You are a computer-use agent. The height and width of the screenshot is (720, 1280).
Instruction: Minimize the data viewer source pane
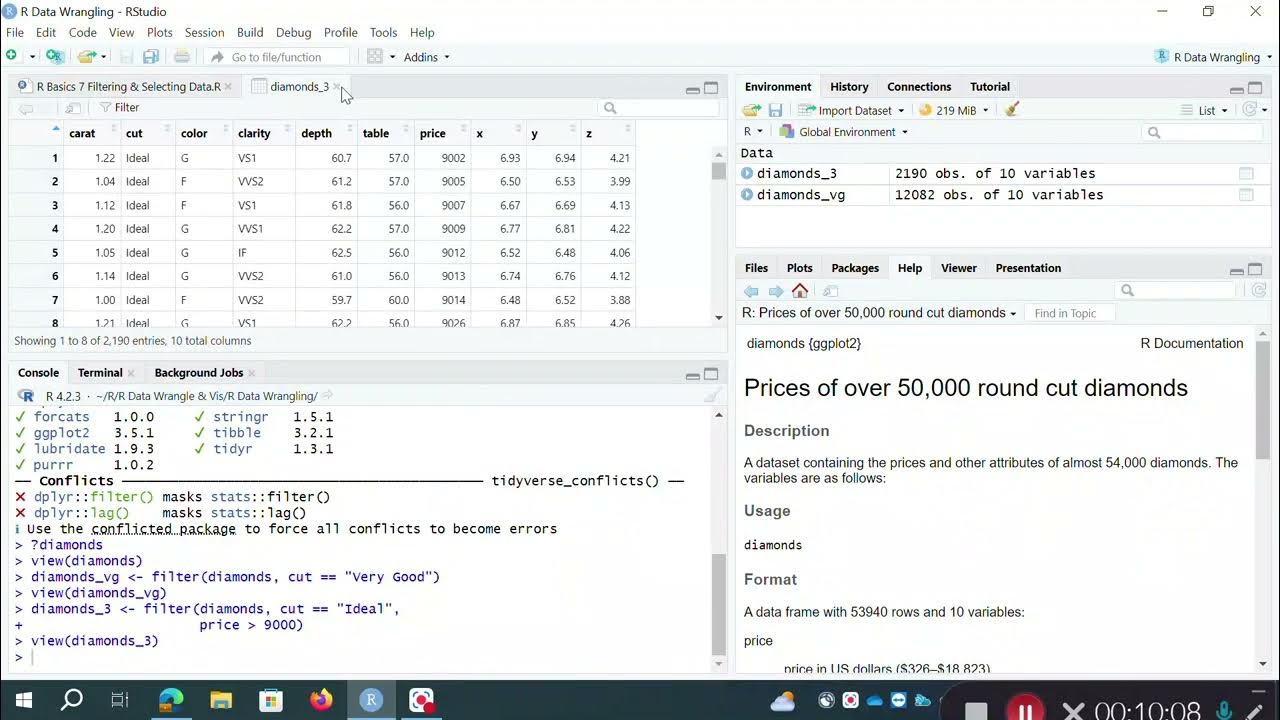coord(692,89)
